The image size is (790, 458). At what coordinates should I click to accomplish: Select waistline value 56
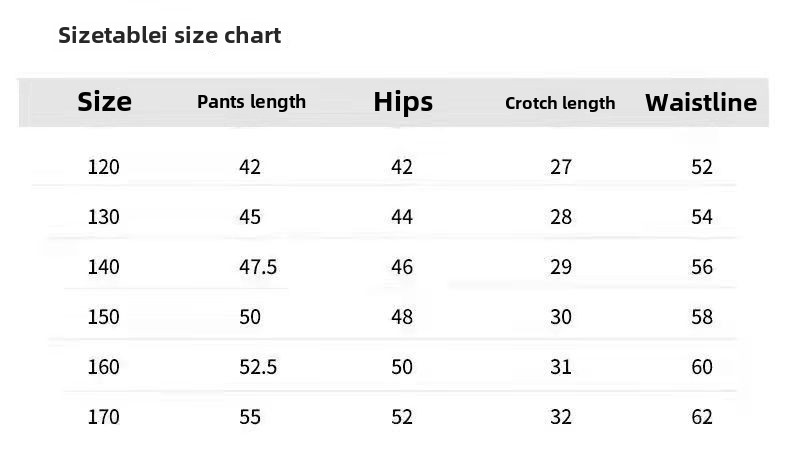point(702,267)
